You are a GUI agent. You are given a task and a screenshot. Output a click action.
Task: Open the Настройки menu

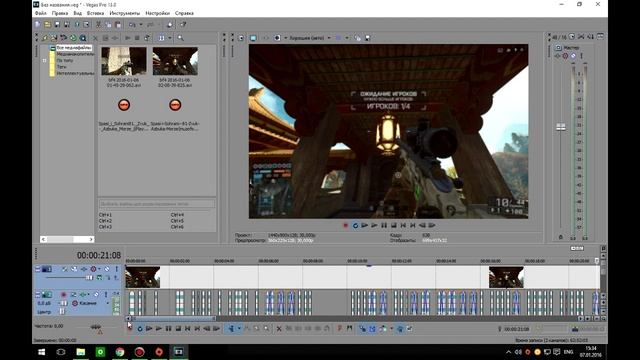[158, 13]
